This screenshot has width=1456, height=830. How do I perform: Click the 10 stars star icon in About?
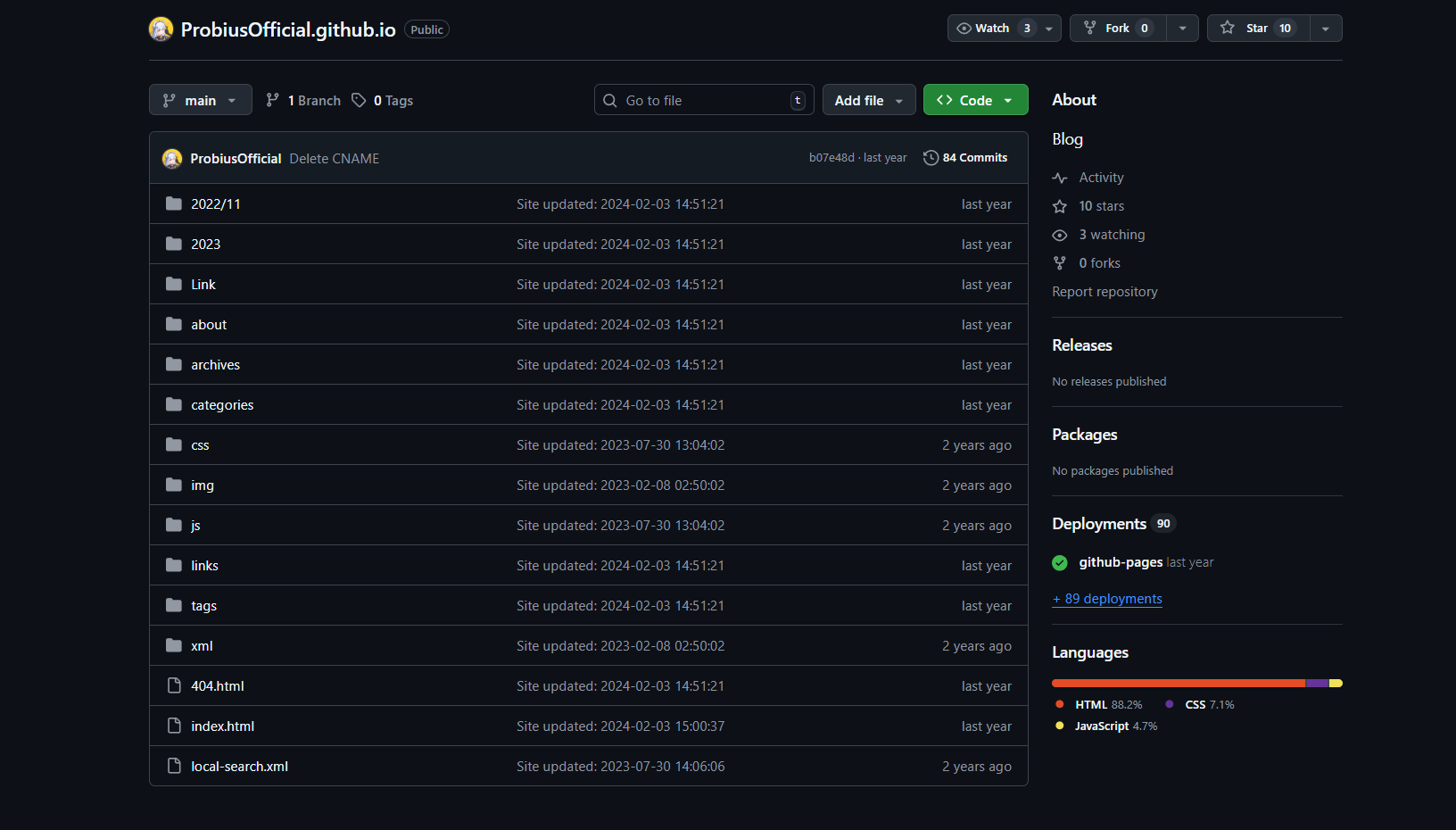pos(1060,206)
